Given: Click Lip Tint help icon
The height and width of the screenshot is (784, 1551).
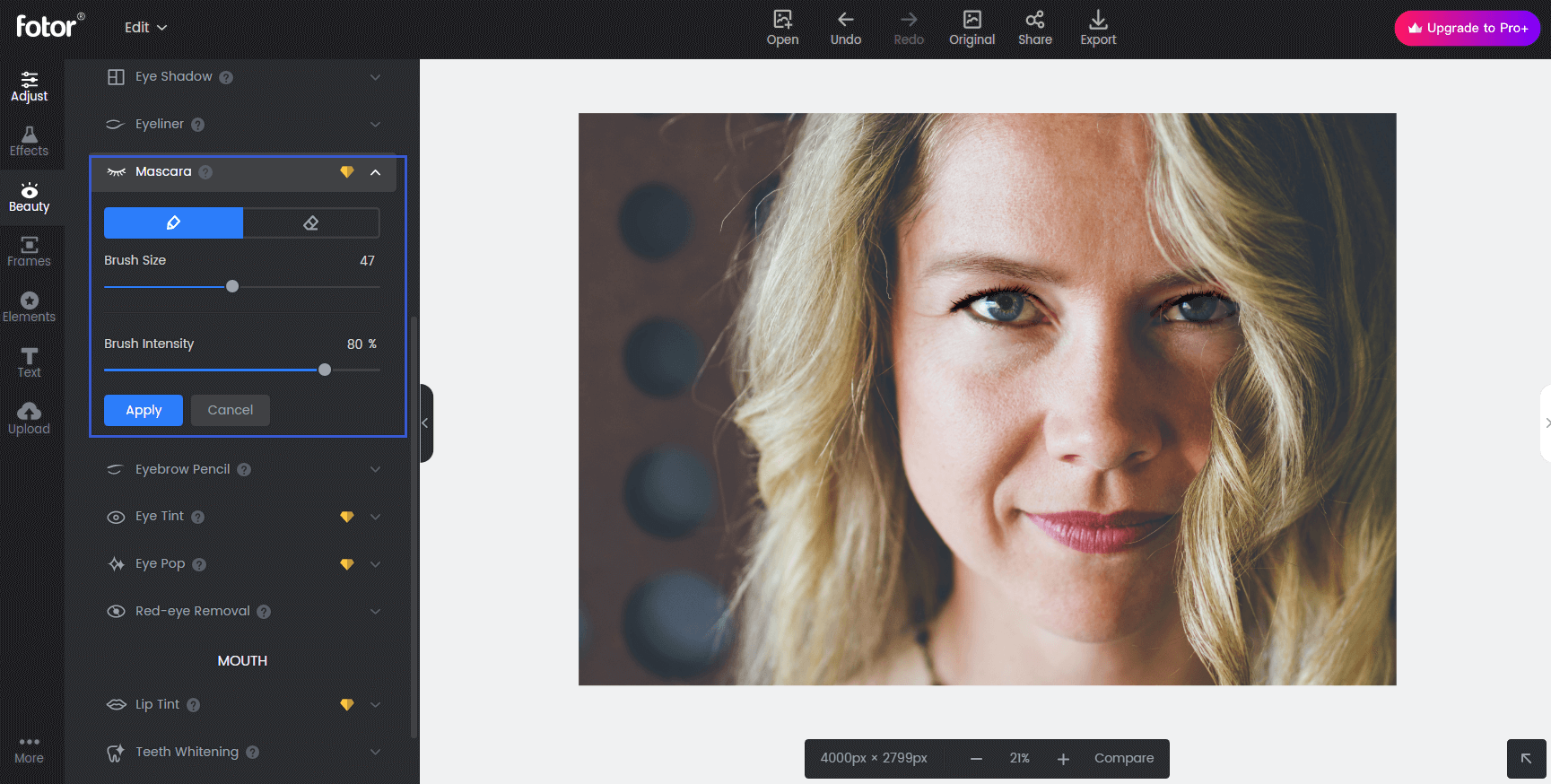Looking at the screenshot, I should coord(193,705).
